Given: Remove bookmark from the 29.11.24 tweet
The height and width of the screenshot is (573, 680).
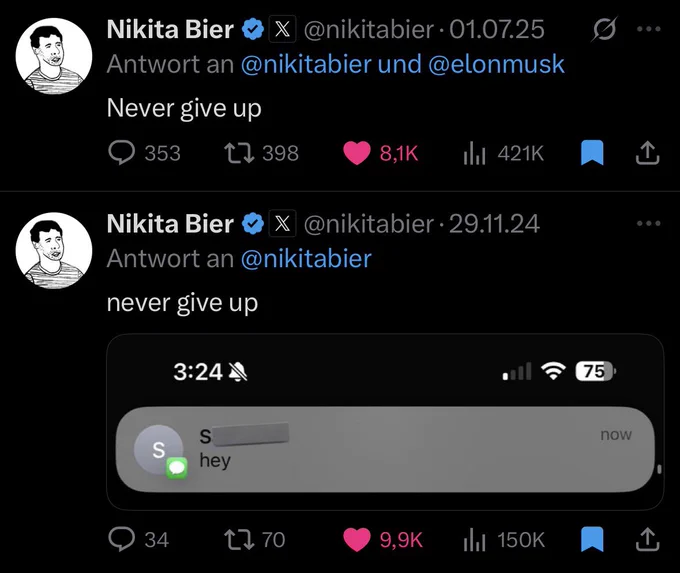Looking at the screenshot, I should click(x=592, y=539).
